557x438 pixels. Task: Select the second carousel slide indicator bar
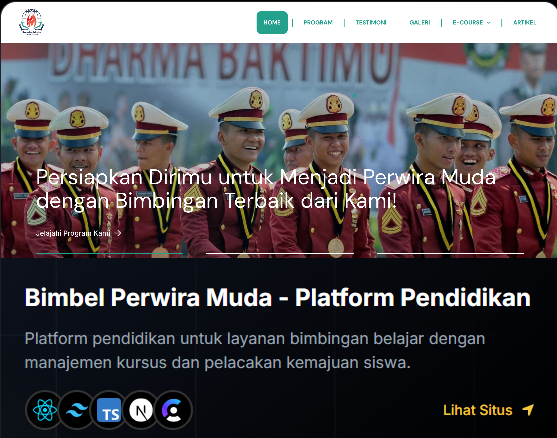[x=280, y=254]
